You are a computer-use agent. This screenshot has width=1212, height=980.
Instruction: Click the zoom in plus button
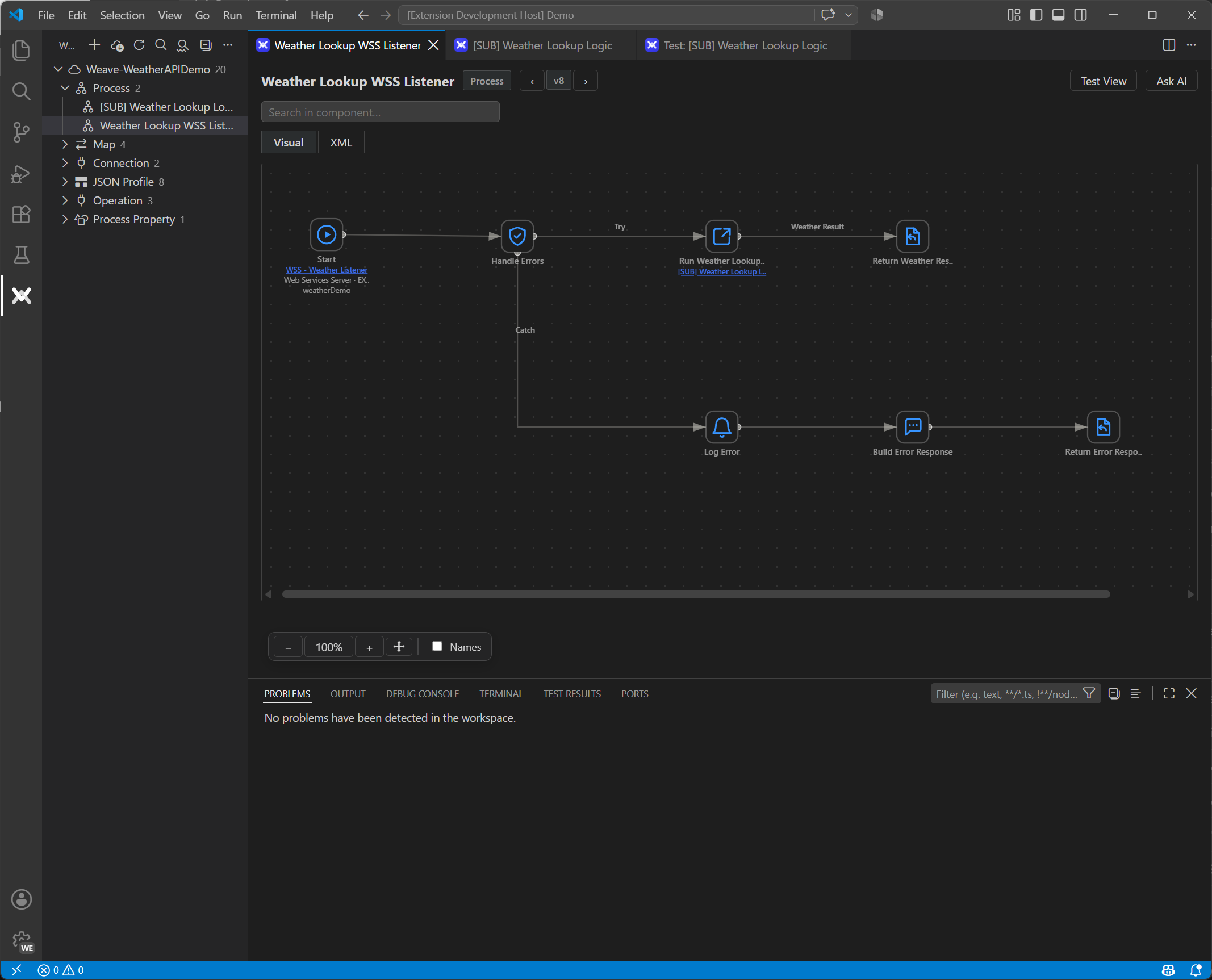tap(369, 647)
